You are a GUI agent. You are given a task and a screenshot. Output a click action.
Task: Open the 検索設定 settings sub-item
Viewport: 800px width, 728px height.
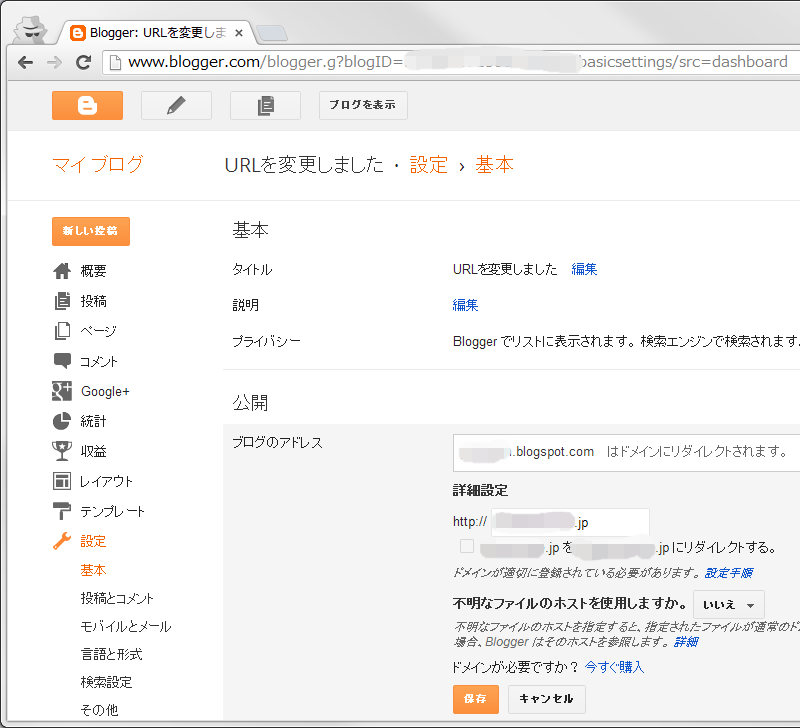pos(106,683)
